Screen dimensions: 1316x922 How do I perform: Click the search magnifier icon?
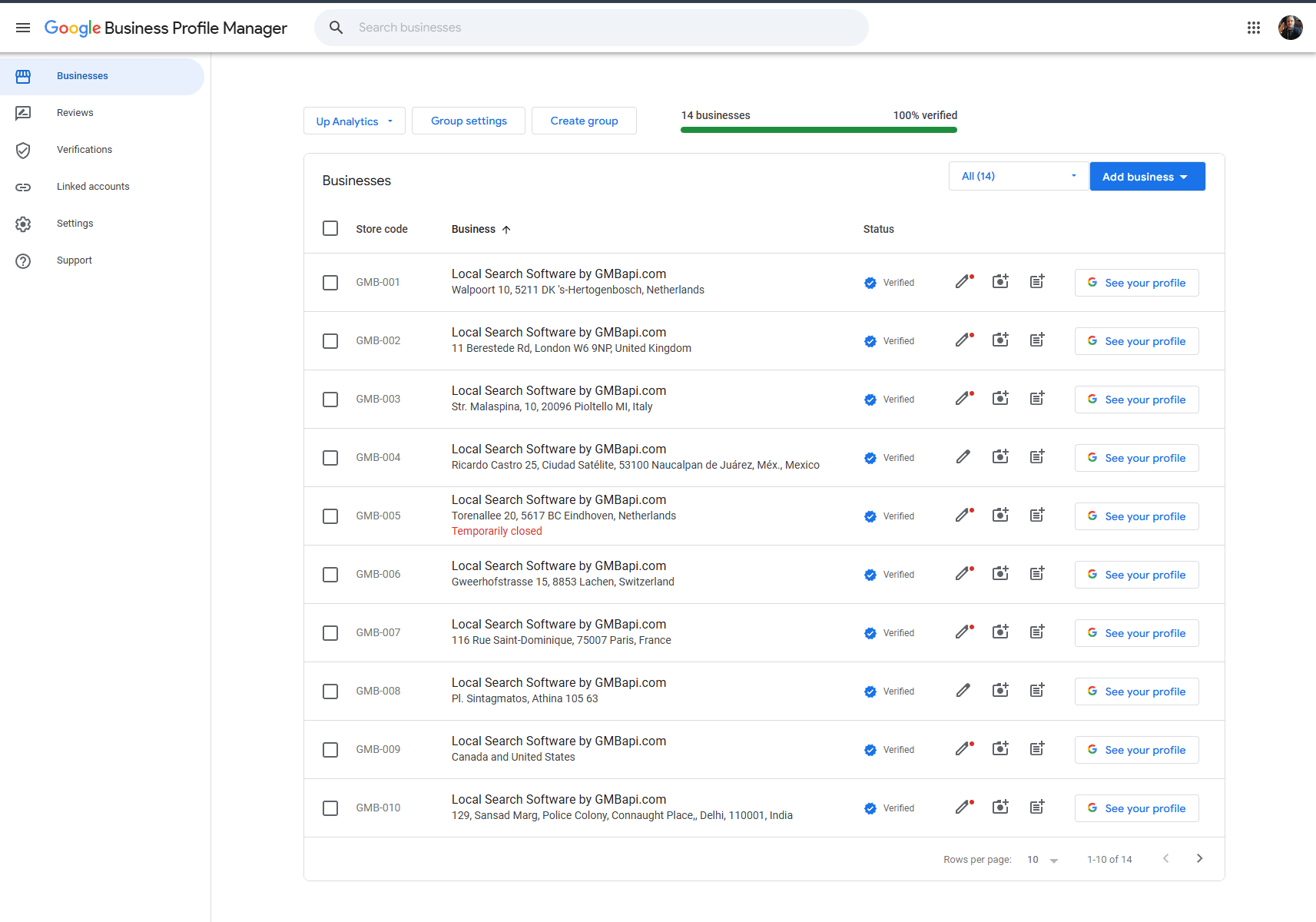click(336, 28)
